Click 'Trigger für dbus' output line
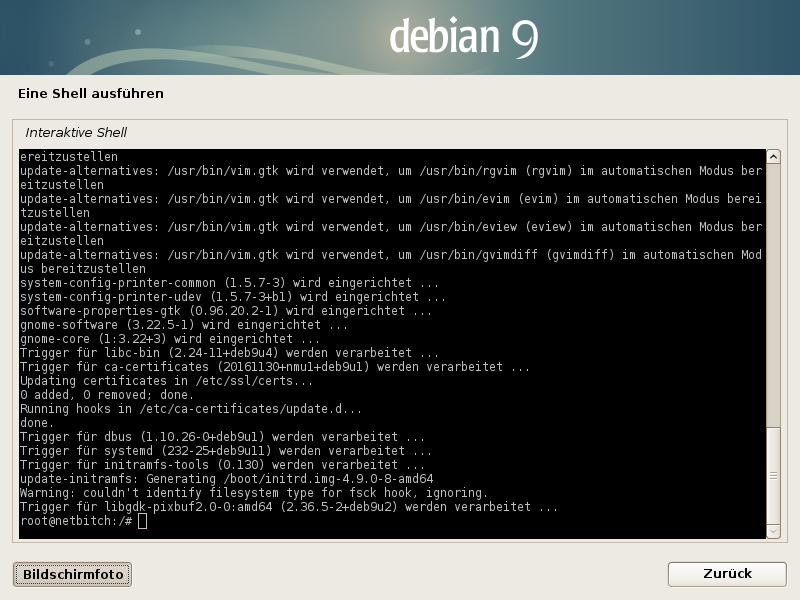800x600 pixels. 222,437
